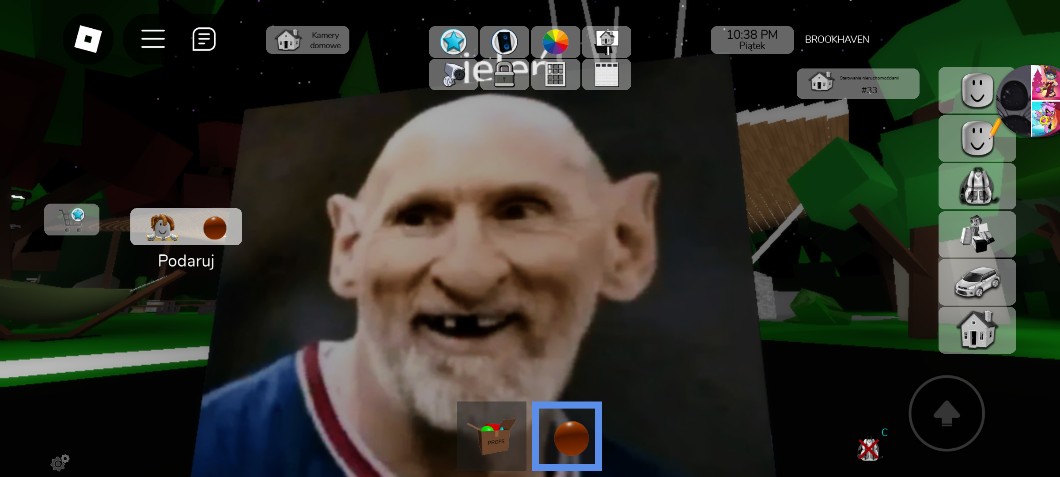Click the house for-sale sign icon

coord(606,42)
